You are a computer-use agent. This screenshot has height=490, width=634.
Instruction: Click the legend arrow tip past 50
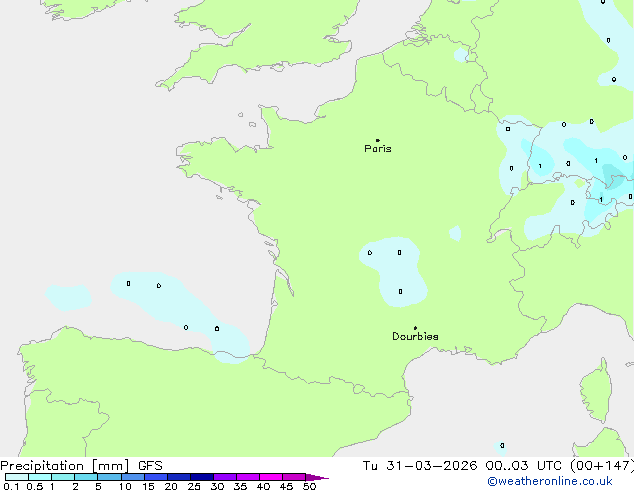[x=317, y=477]
